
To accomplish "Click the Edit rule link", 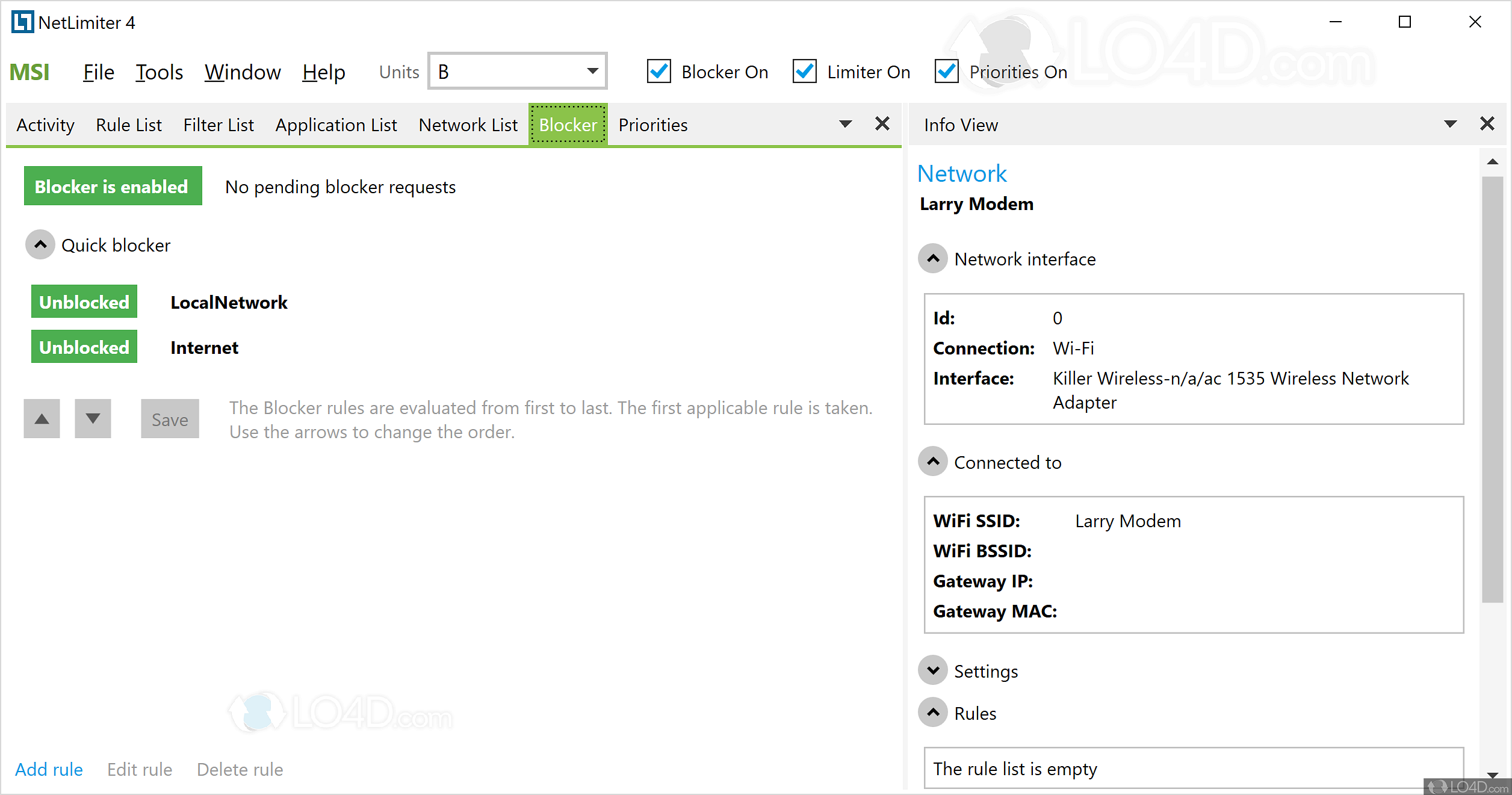I will (140, 769).
